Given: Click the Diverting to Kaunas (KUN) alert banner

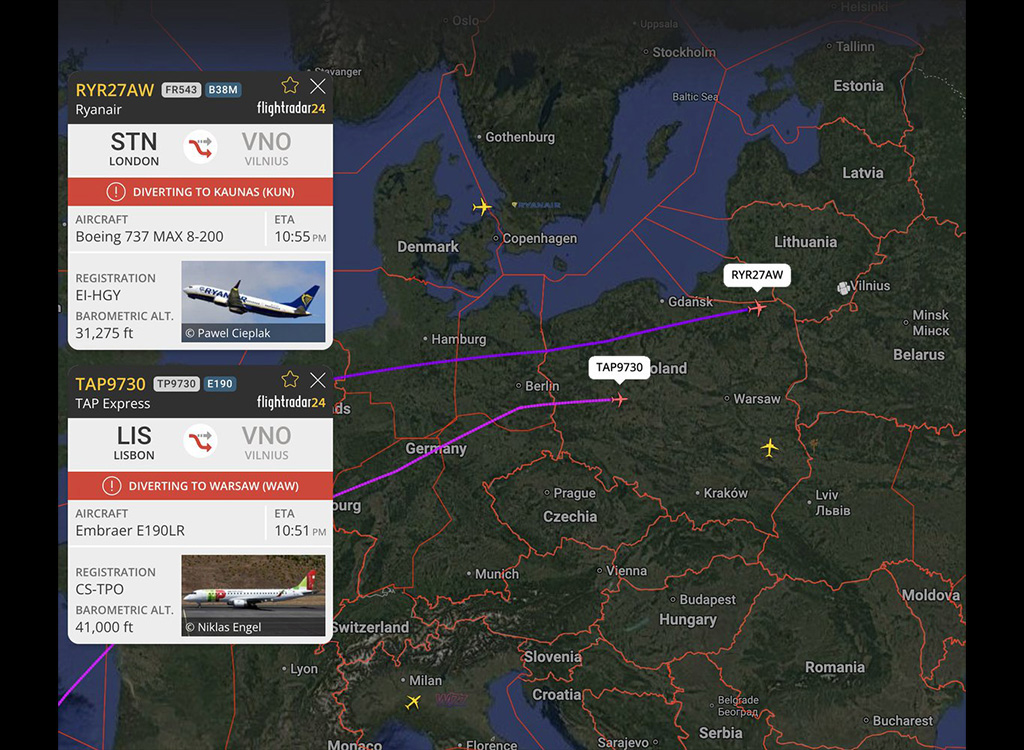Looking at the screenshot, I should click(x=200, y=192).
